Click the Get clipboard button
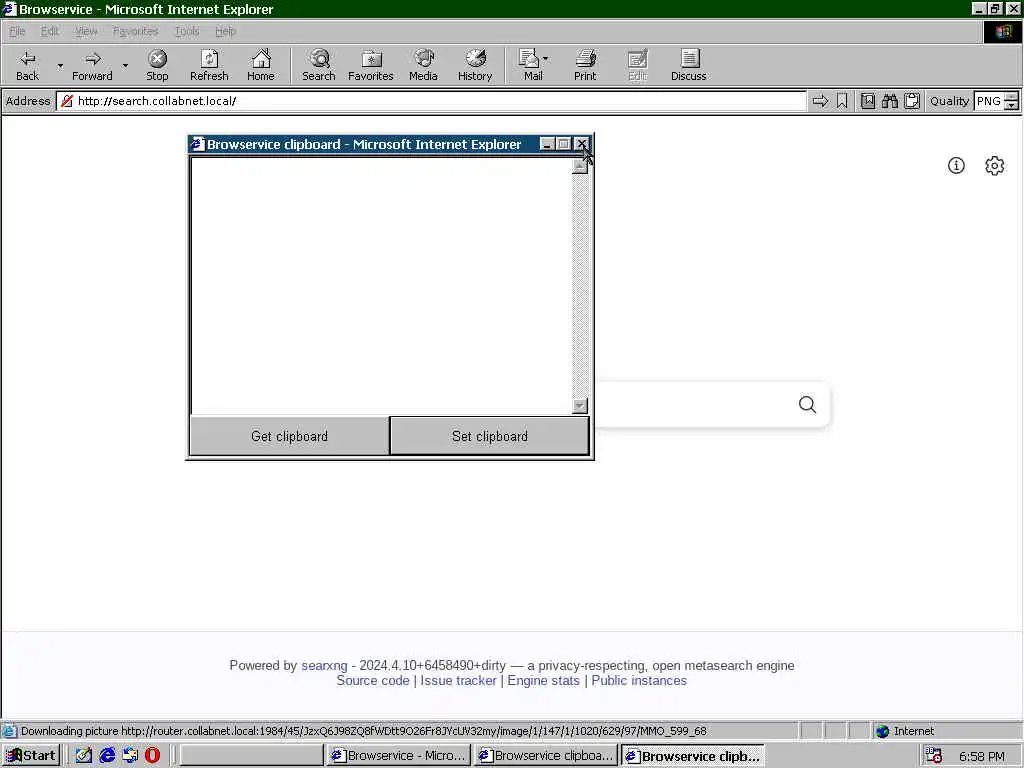The width and height of the screenshot is (1024, 768). 289,436
